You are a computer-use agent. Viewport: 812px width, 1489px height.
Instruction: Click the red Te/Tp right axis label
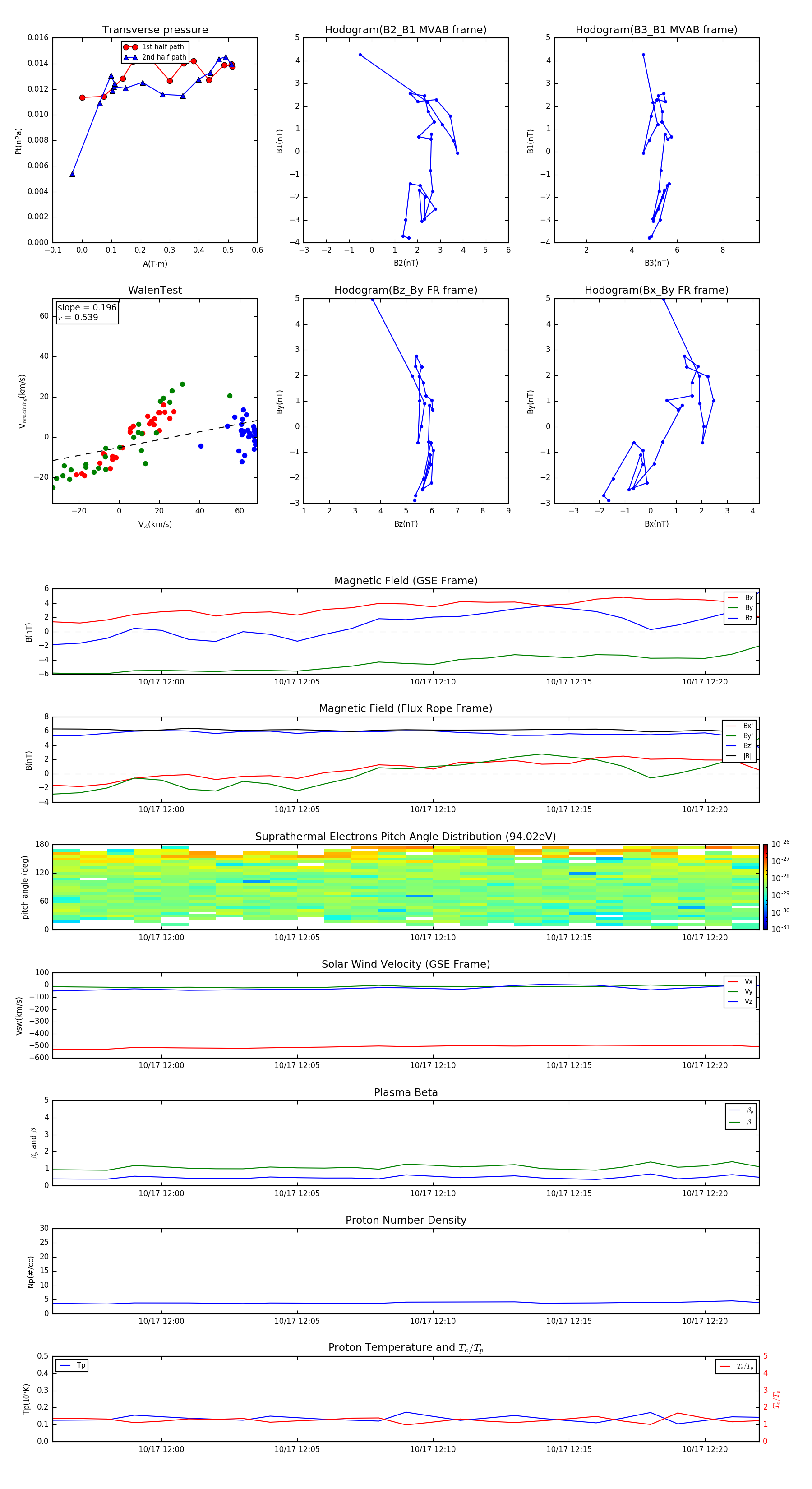point(777,1399)
